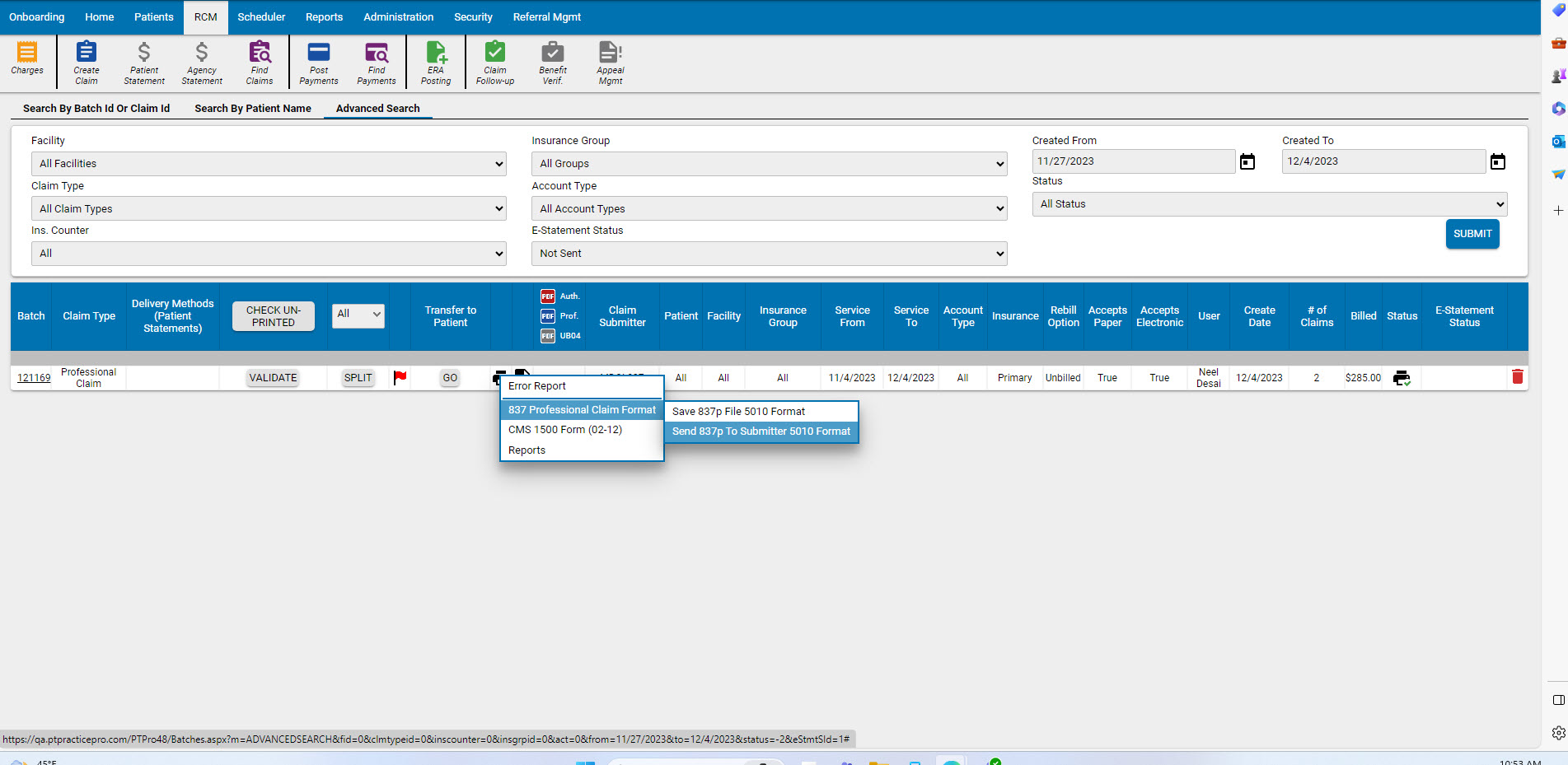This screenshot has height=765, width=1568.
Task: Open Benefit Verification
Action: 552,62
